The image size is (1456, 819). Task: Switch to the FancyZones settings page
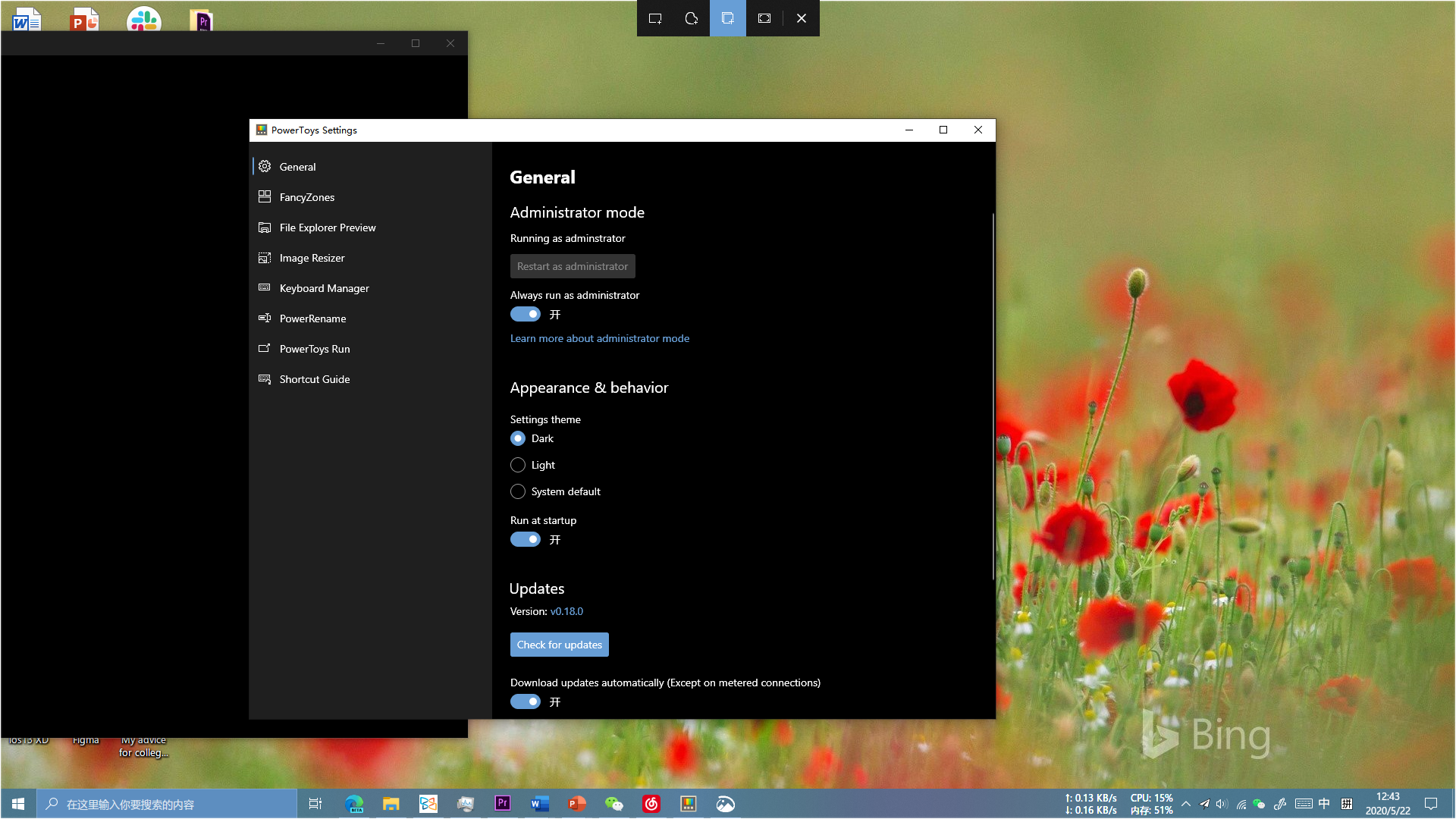tap(306, 197)
